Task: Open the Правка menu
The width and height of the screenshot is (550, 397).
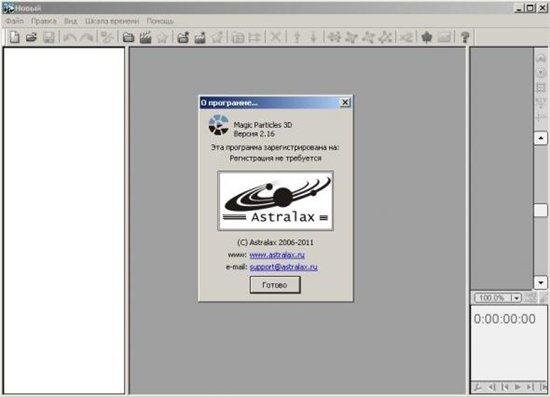Action: click(44, 21)
